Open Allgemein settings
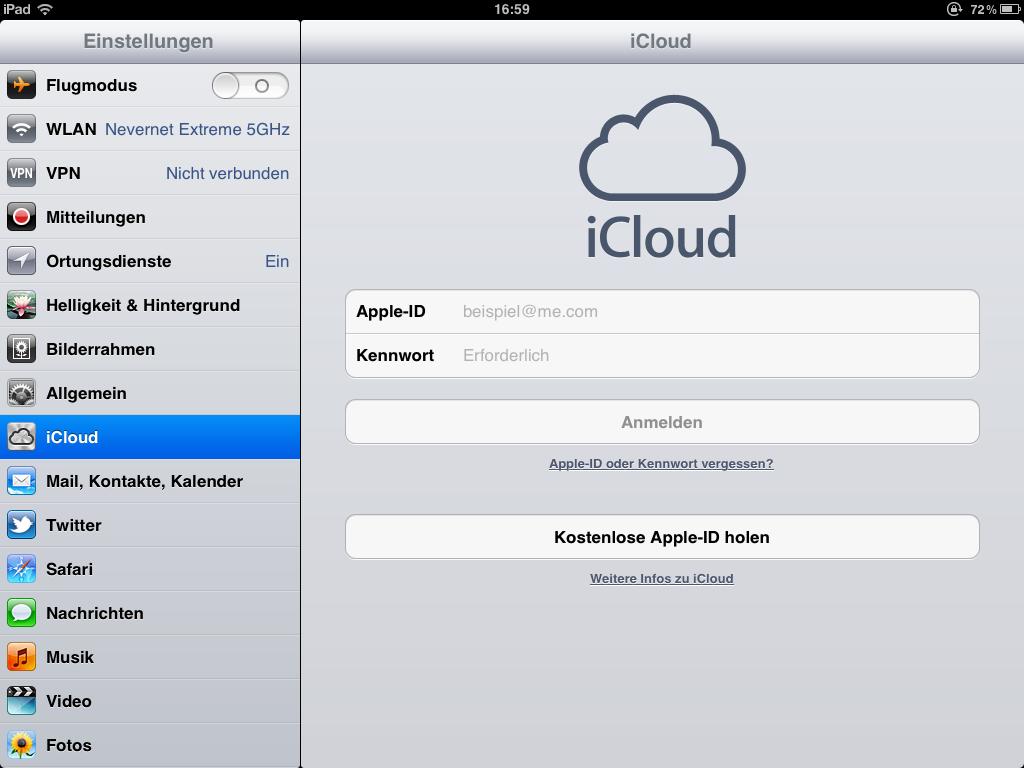 point(150,393)
